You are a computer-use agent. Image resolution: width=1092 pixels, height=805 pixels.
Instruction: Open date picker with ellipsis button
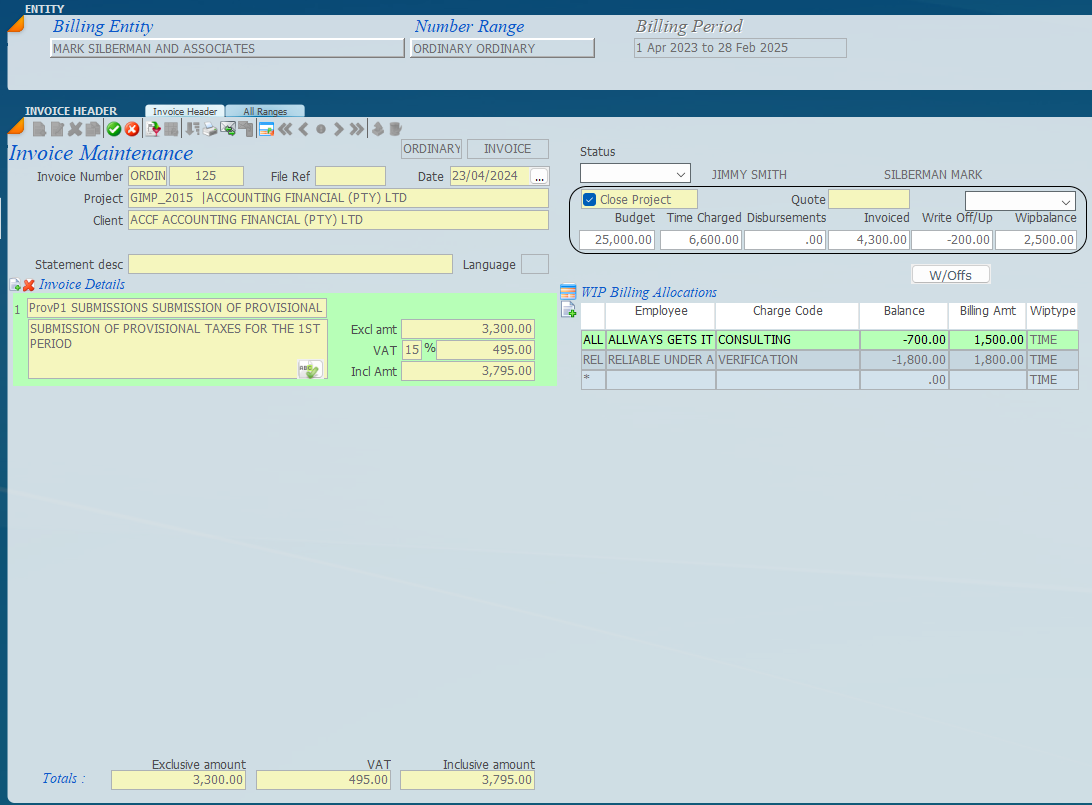click(x=540, y=177)
